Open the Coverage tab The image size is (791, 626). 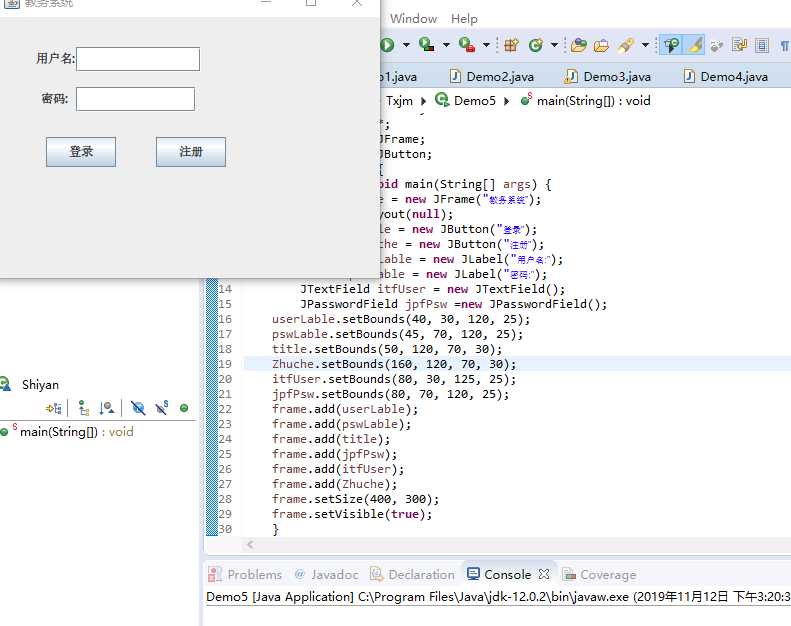[599, 575]
